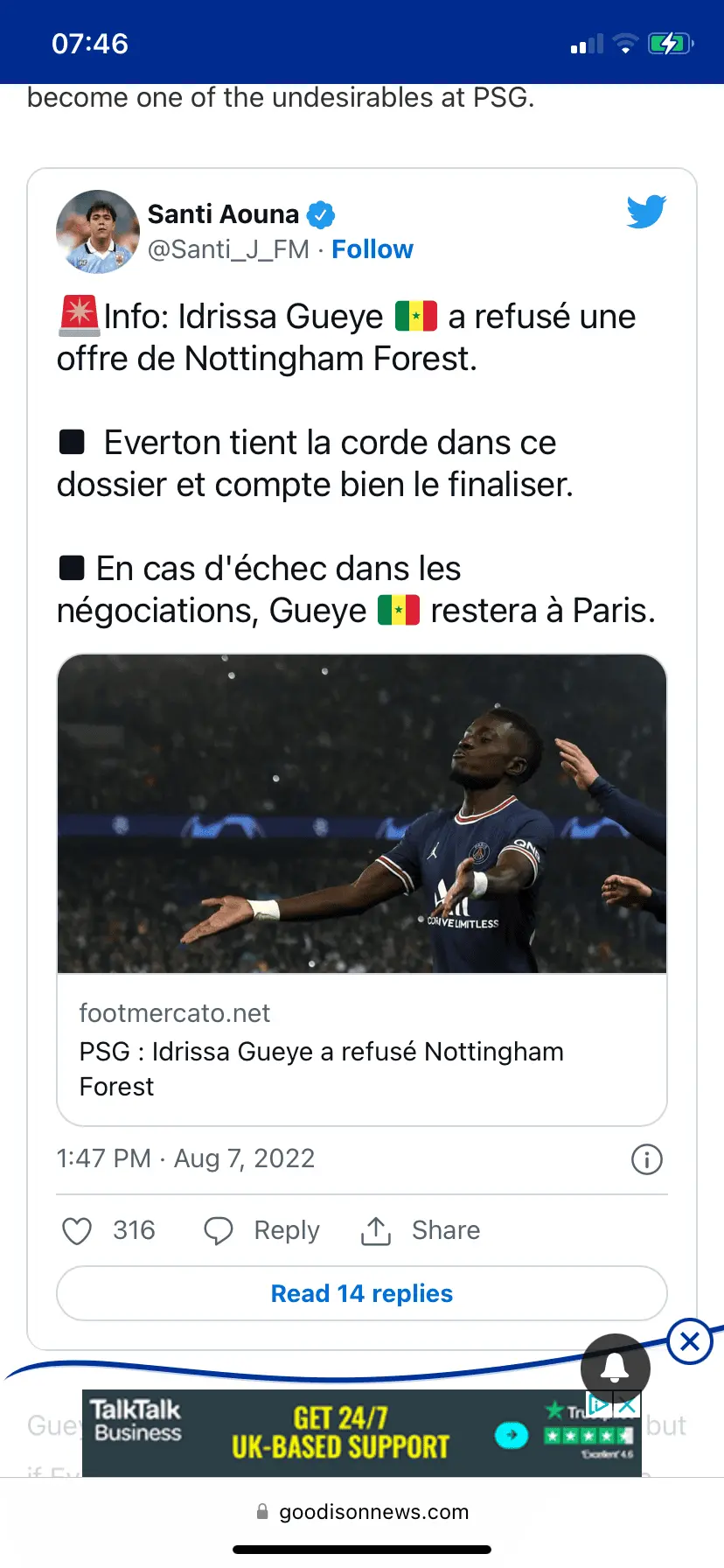Tap the Santi Aouna display name
This screenshot has width=724, height=1568.
pyautogui.click(x=223, y=214)
